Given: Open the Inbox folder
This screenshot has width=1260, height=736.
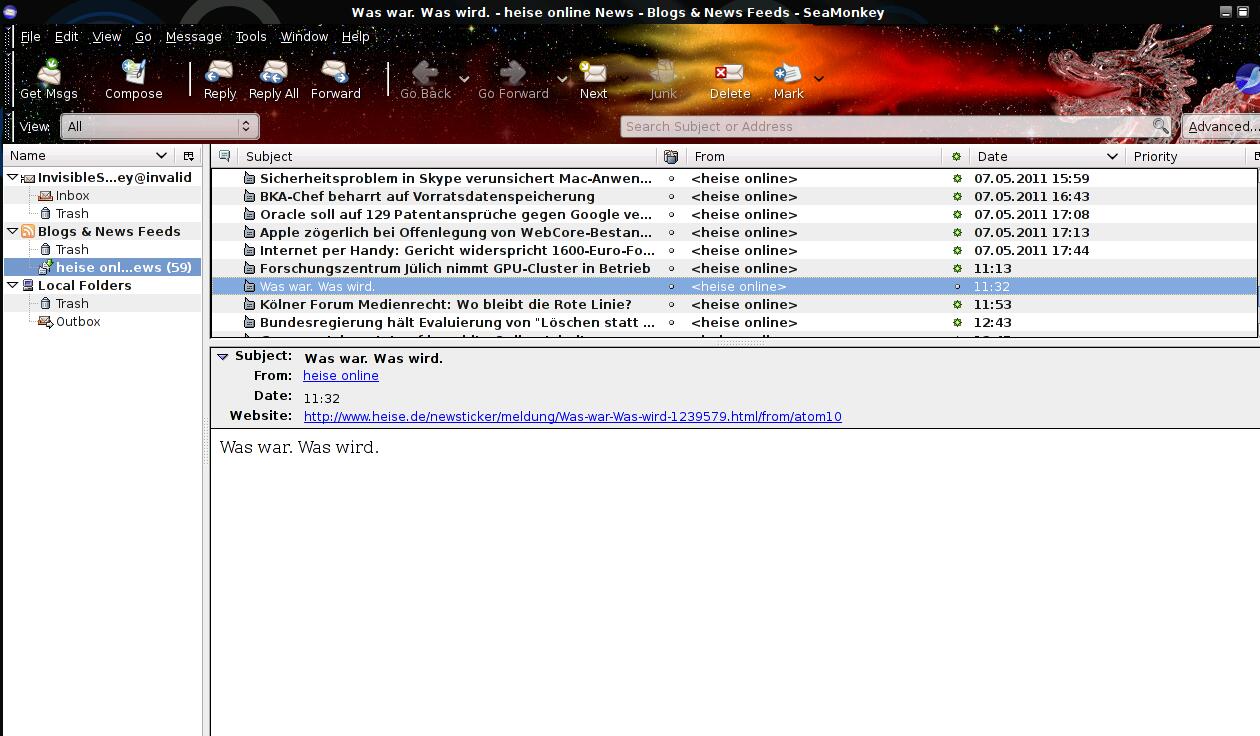Looking at the screenshot, I should (72, 195).
